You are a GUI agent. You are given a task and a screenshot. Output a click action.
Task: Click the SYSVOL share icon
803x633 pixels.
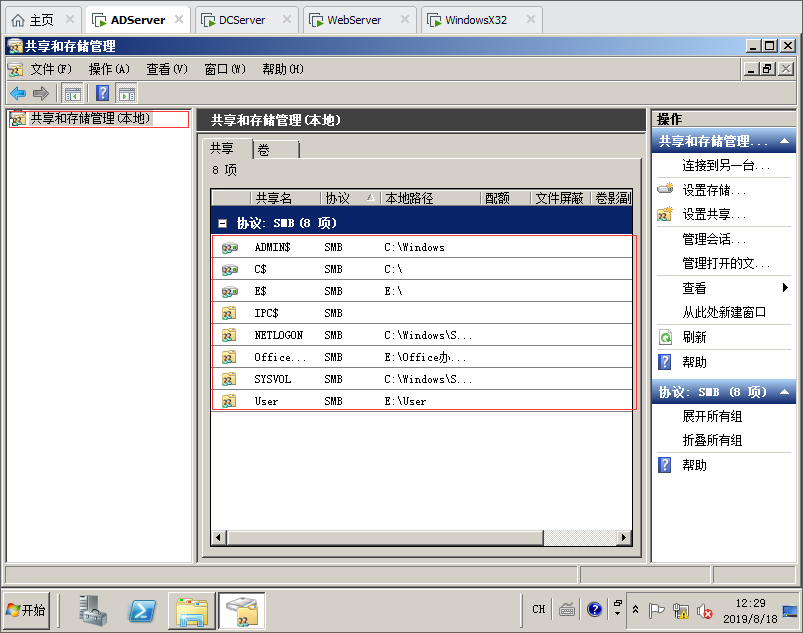coord(229,379)
